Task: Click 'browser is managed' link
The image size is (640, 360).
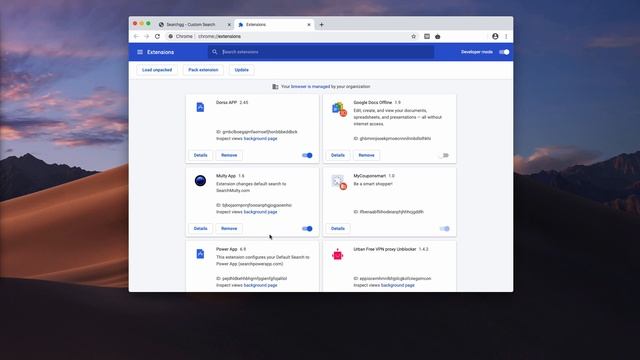Action: [x=311, y=87]
